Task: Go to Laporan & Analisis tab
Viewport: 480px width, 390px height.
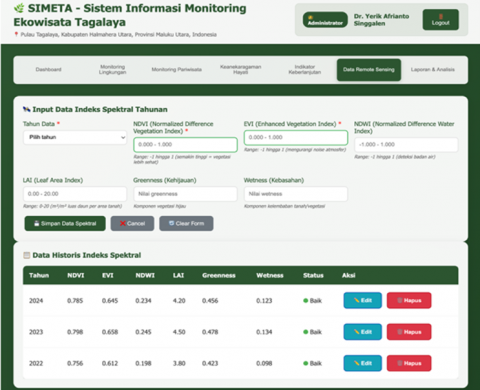Action: tap(433, 70)
